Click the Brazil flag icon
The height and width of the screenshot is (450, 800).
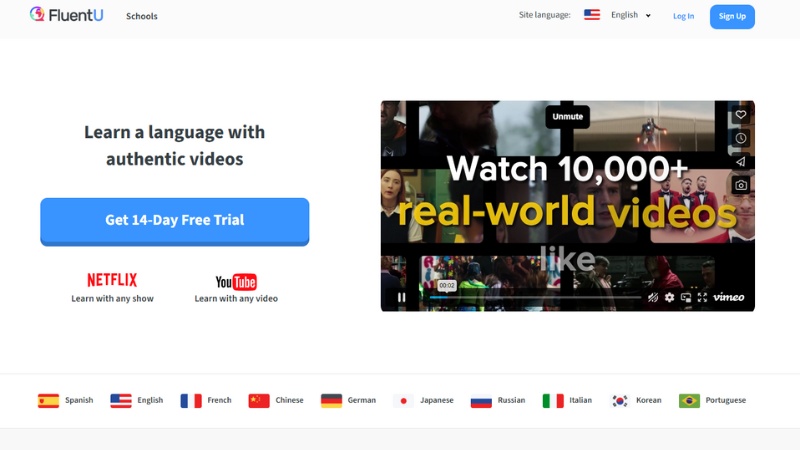pyautogui.click(x=689, y=401)
